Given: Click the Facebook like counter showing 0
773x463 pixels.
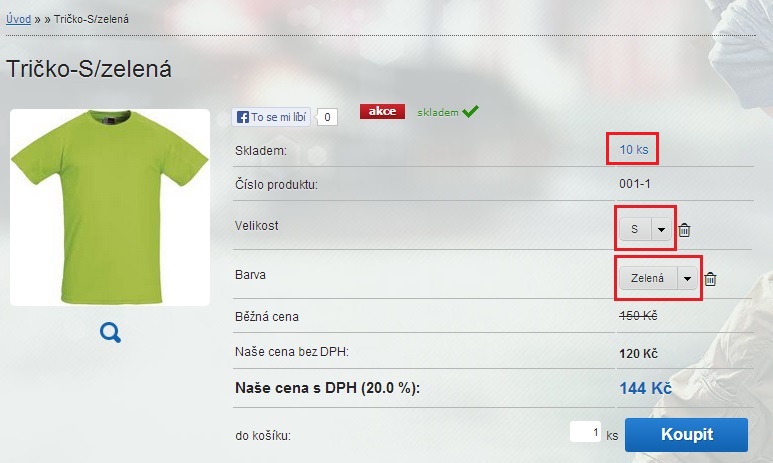Looking at the screenshot, I should click(327, 117).
